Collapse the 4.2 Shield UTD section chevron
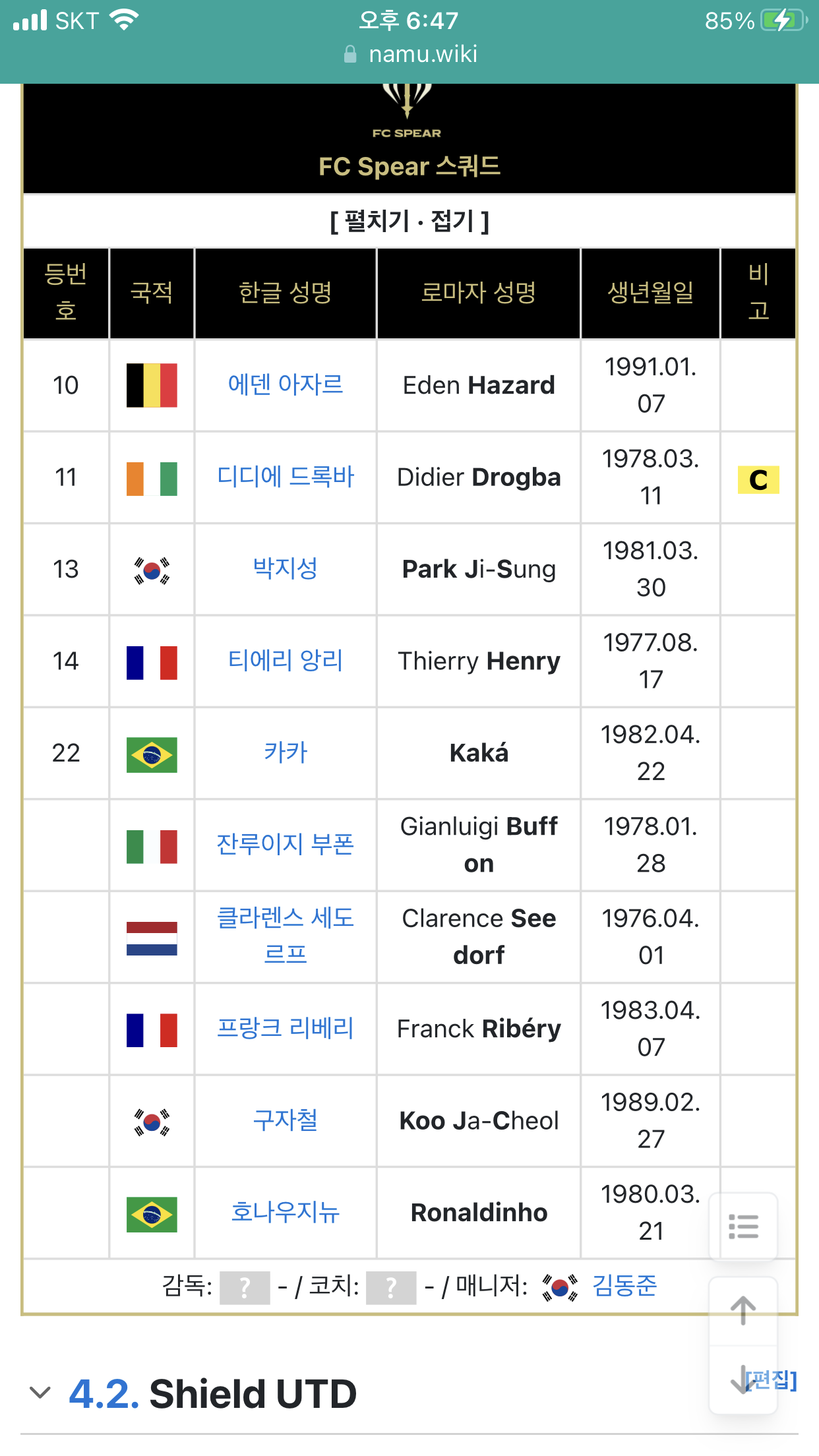 tap(40, 1393)
